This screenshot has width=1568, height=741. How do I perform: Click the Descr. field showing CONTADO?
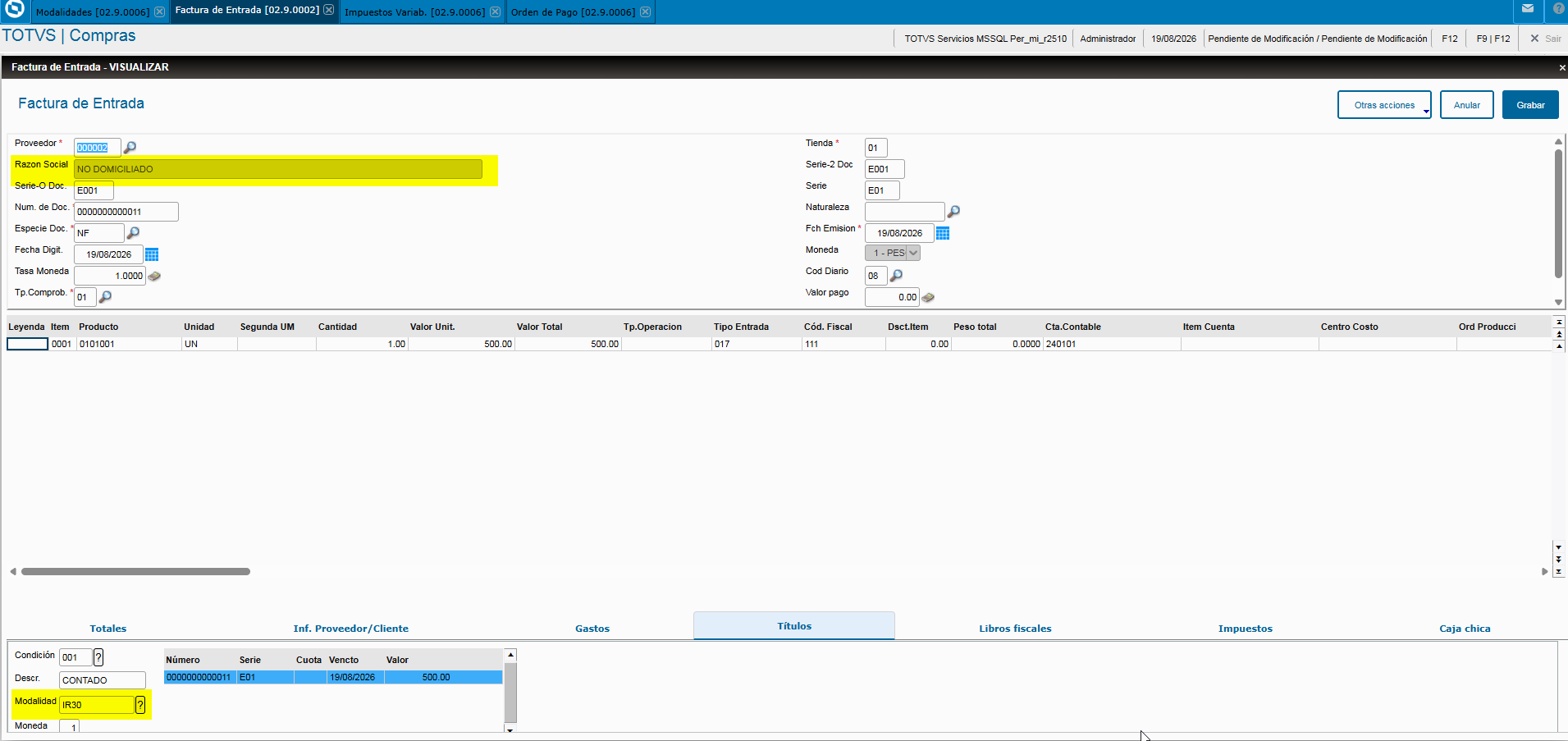103,680
